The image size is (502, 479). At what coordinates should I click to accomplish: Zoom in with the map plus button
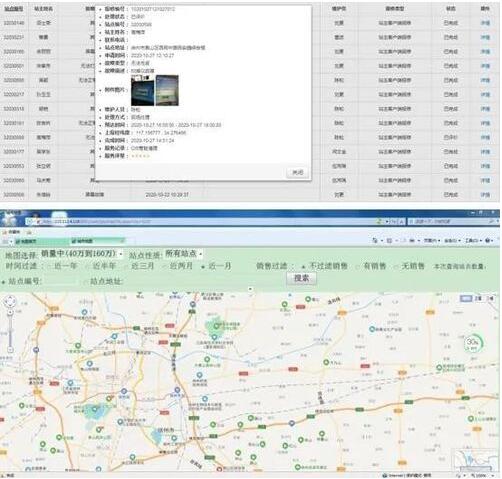pos(10,312)
